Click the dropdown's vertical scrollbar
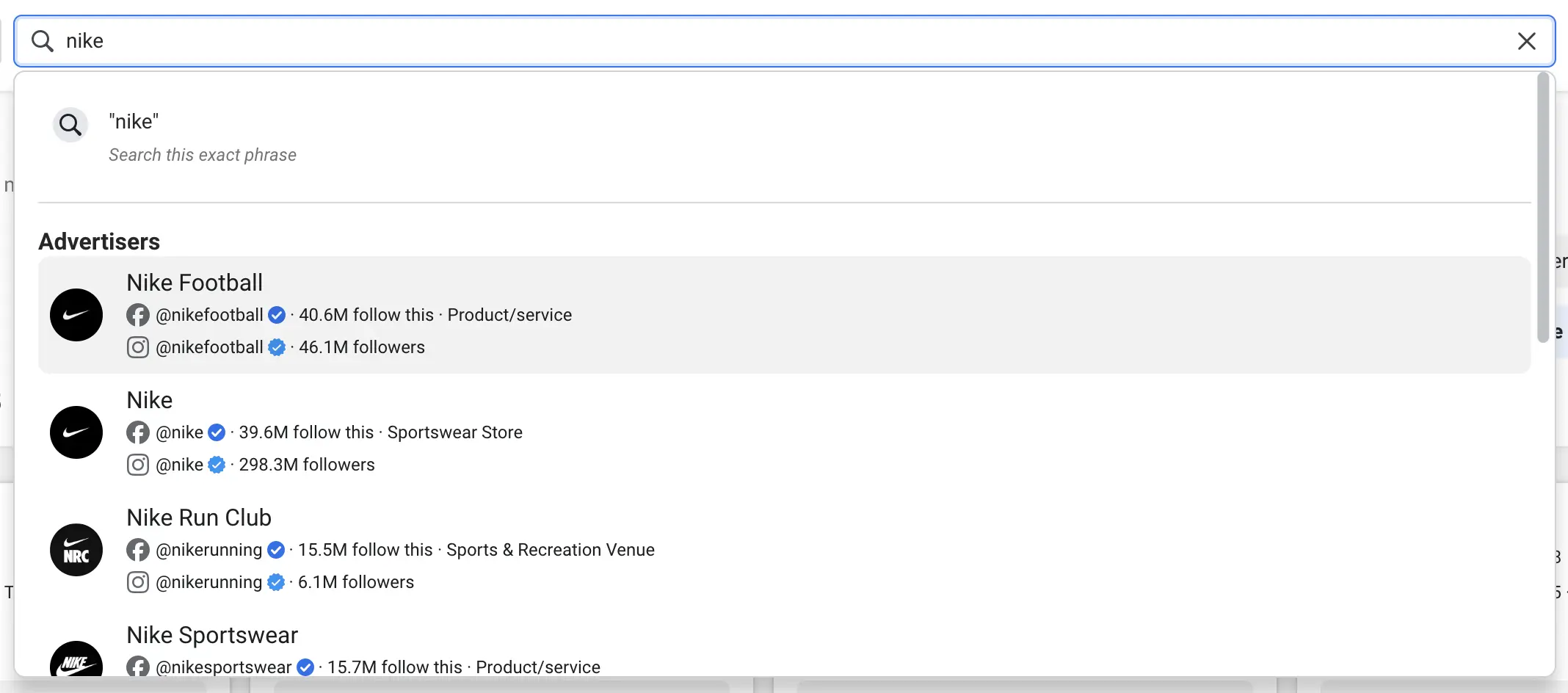Image resolution: width=1568 pixels, height=693 pixels. click(x=1543, y=208)
